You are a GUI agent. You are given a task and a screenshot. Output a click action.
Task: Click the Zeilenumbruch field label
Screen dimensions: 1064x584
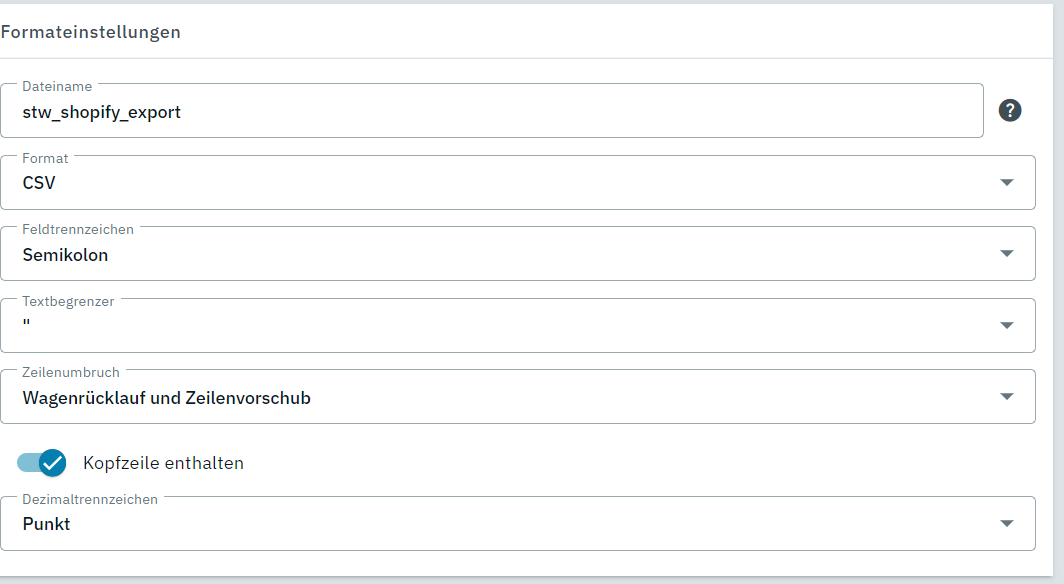coord(71,373)
